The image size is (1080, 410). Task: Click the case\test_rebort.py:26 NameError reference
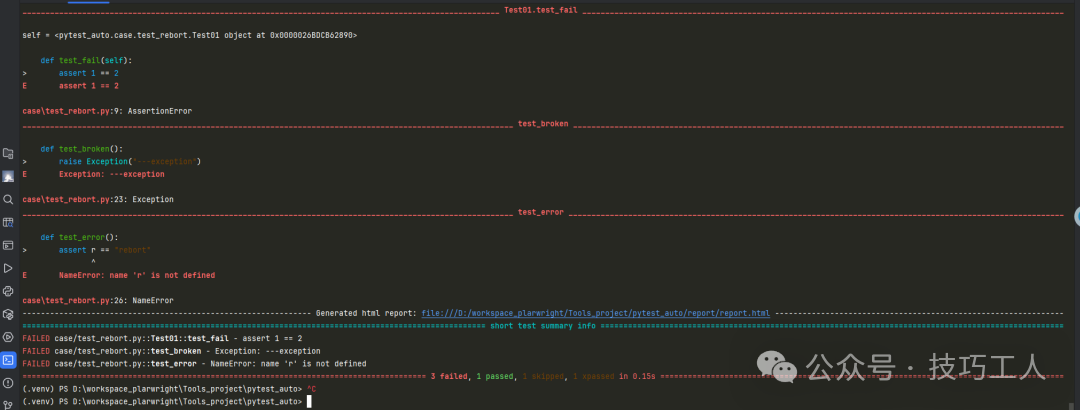(x=98, y=300)
